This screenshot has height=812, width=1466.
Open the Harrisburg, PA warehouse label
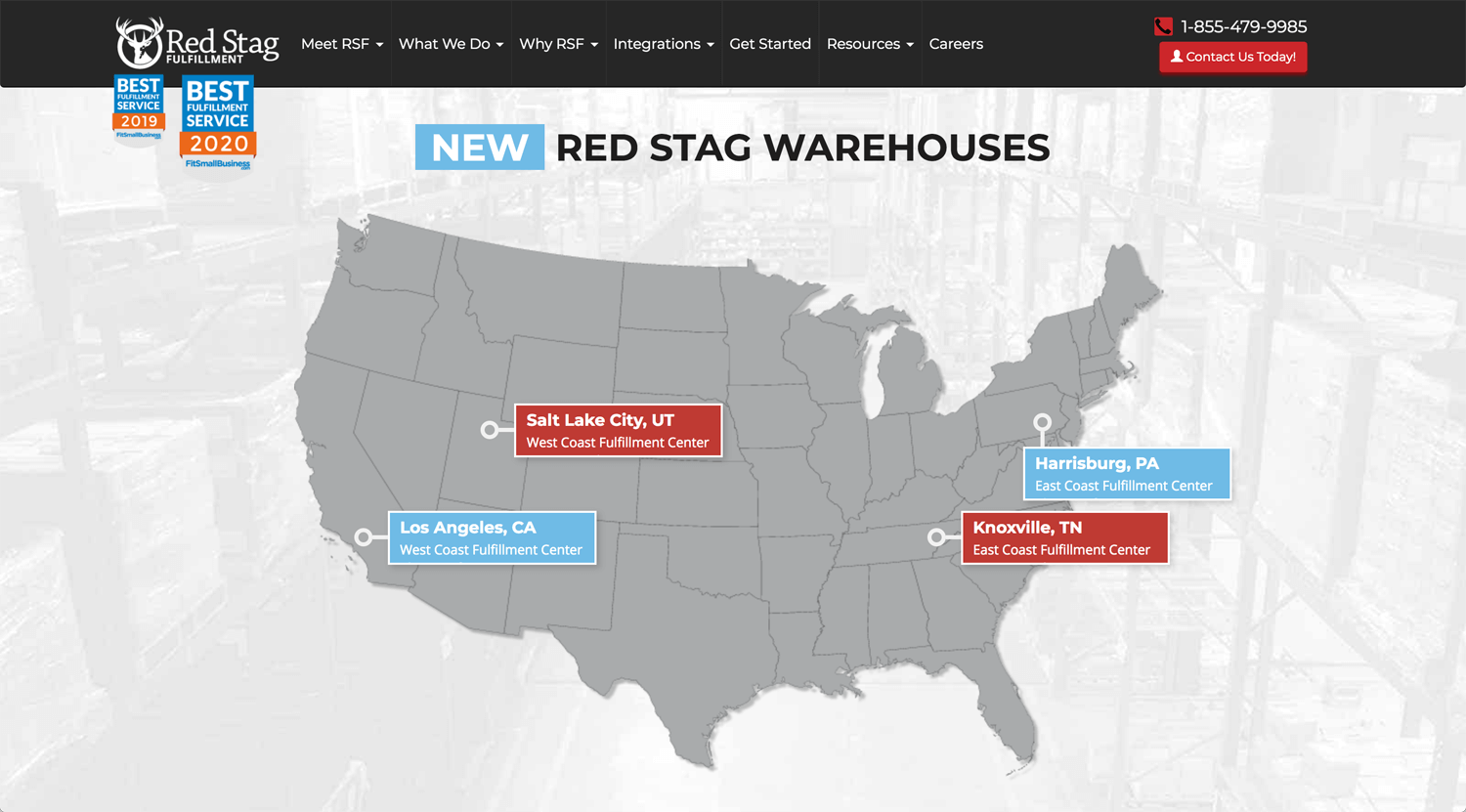1127,474
